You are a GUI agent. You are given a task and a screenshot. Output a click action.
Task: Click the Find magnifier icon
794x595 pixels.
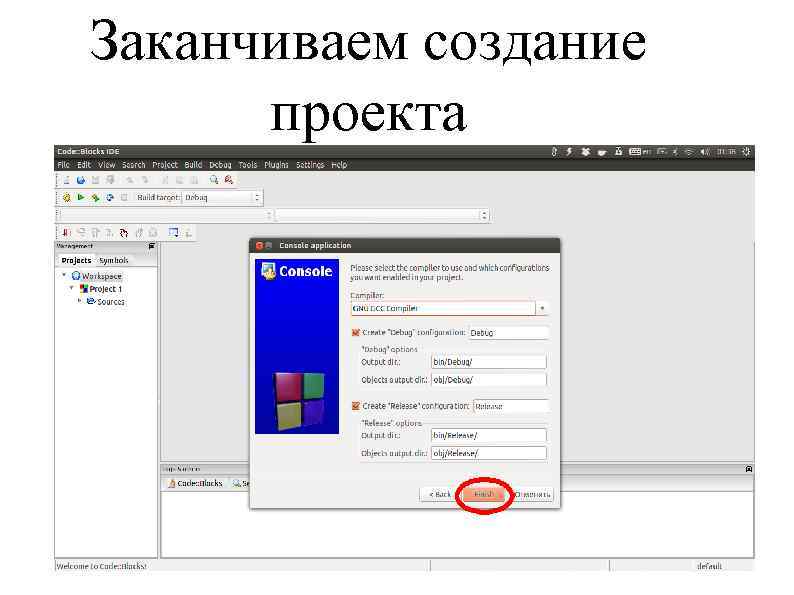(214, 180)
